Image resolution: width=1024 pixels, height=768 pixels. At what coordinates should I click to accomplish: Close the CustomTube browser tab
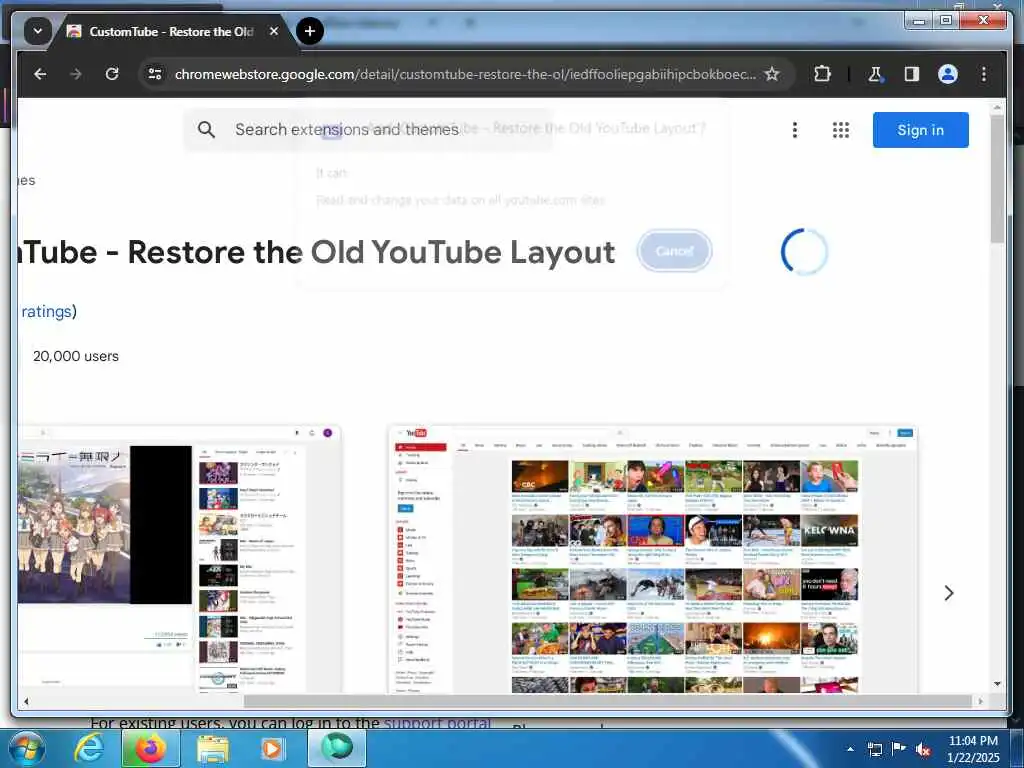(274, 31)
